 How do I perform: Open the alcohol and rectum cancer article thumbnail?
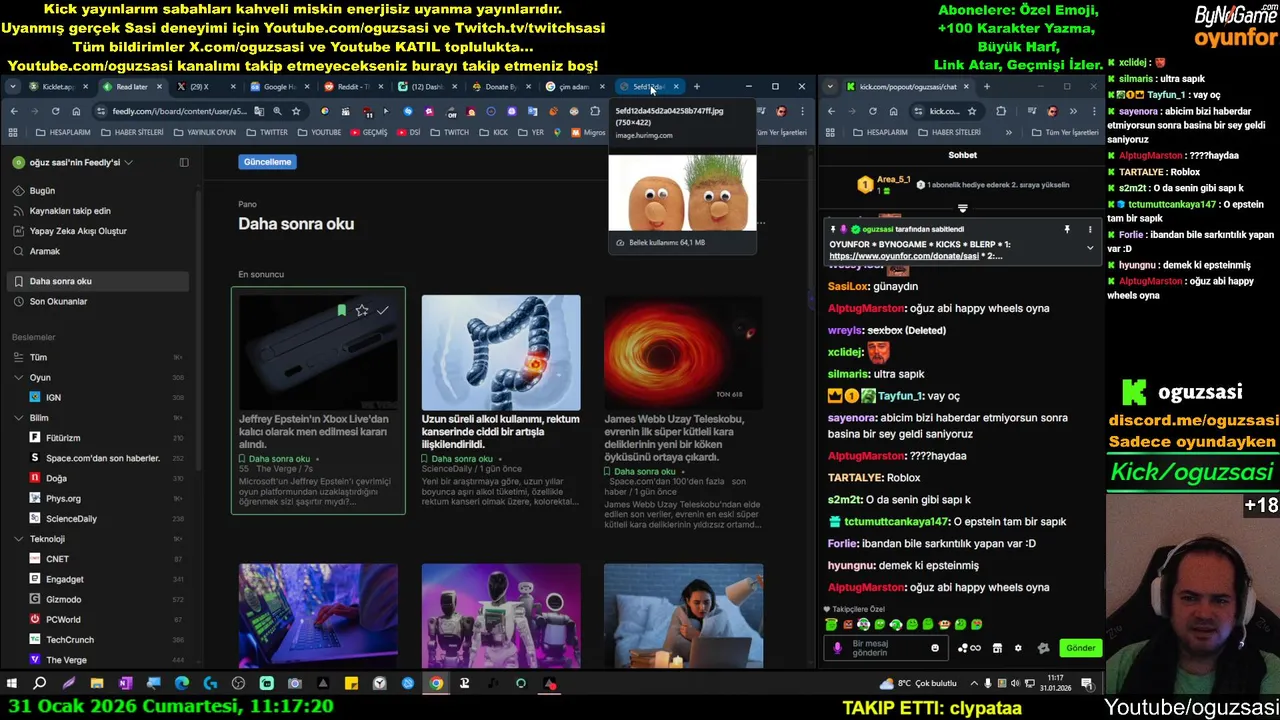coord(501,352)
